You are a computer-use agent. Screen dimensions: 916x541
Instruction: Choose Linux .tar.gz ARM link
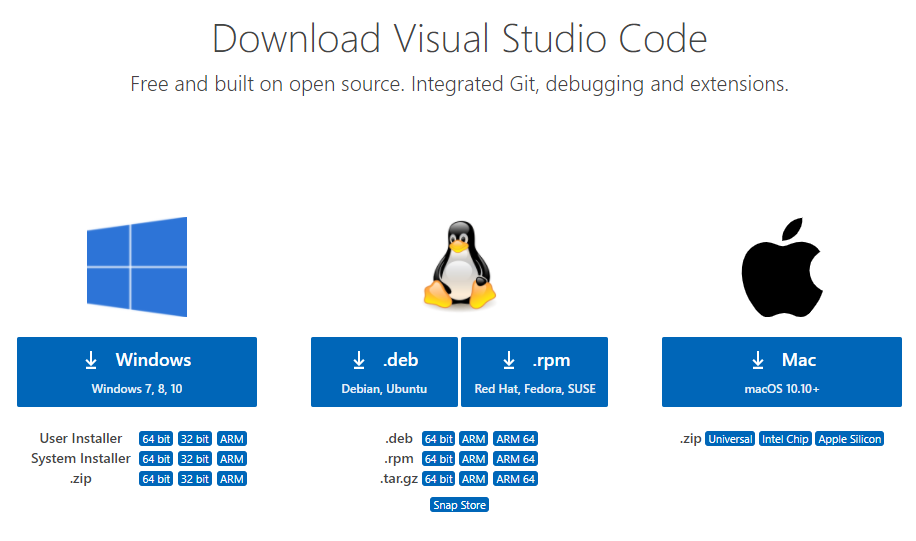pos(473,478)
